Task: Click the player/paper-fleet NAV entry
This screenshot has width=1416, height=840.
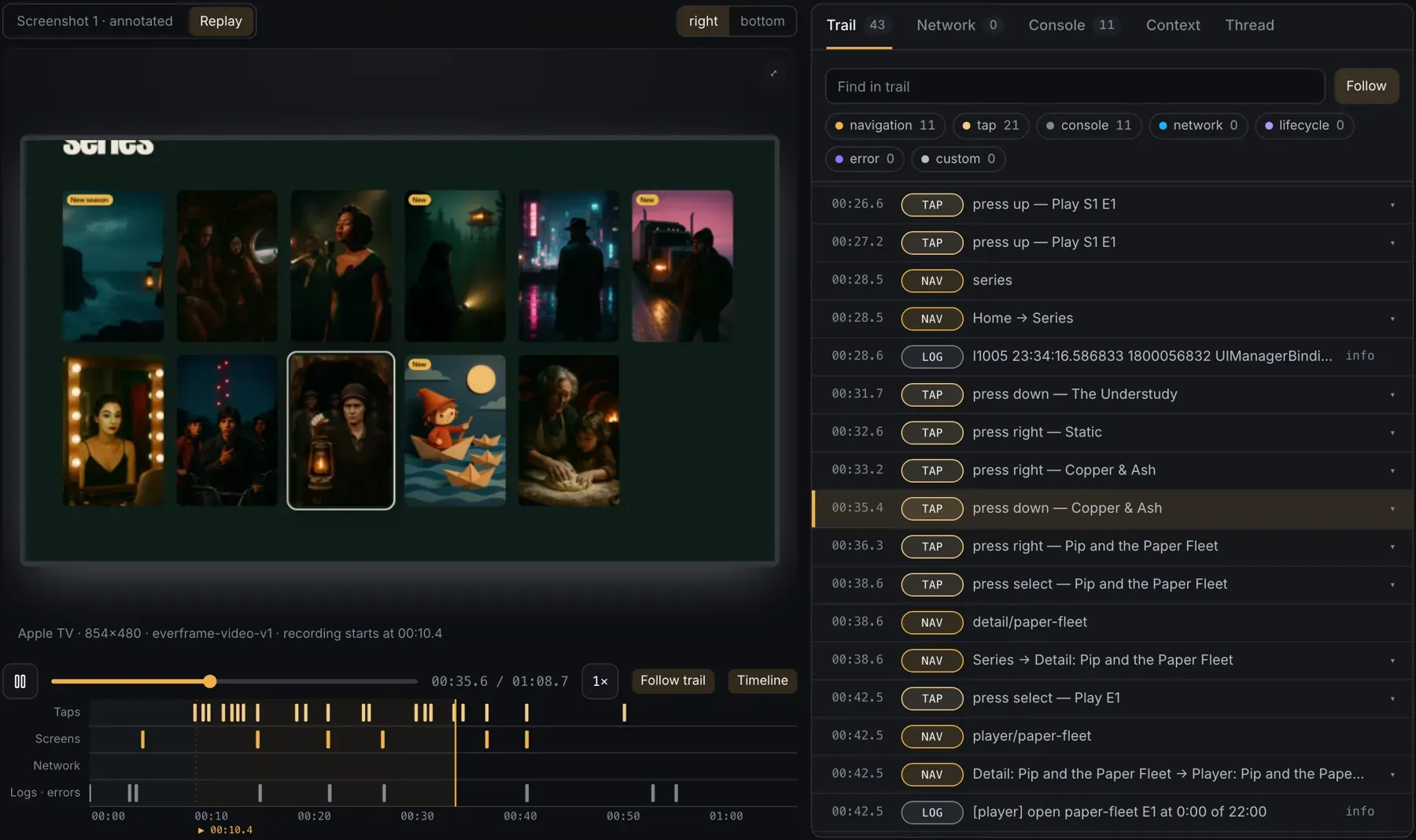Action: pos(1112,736)
